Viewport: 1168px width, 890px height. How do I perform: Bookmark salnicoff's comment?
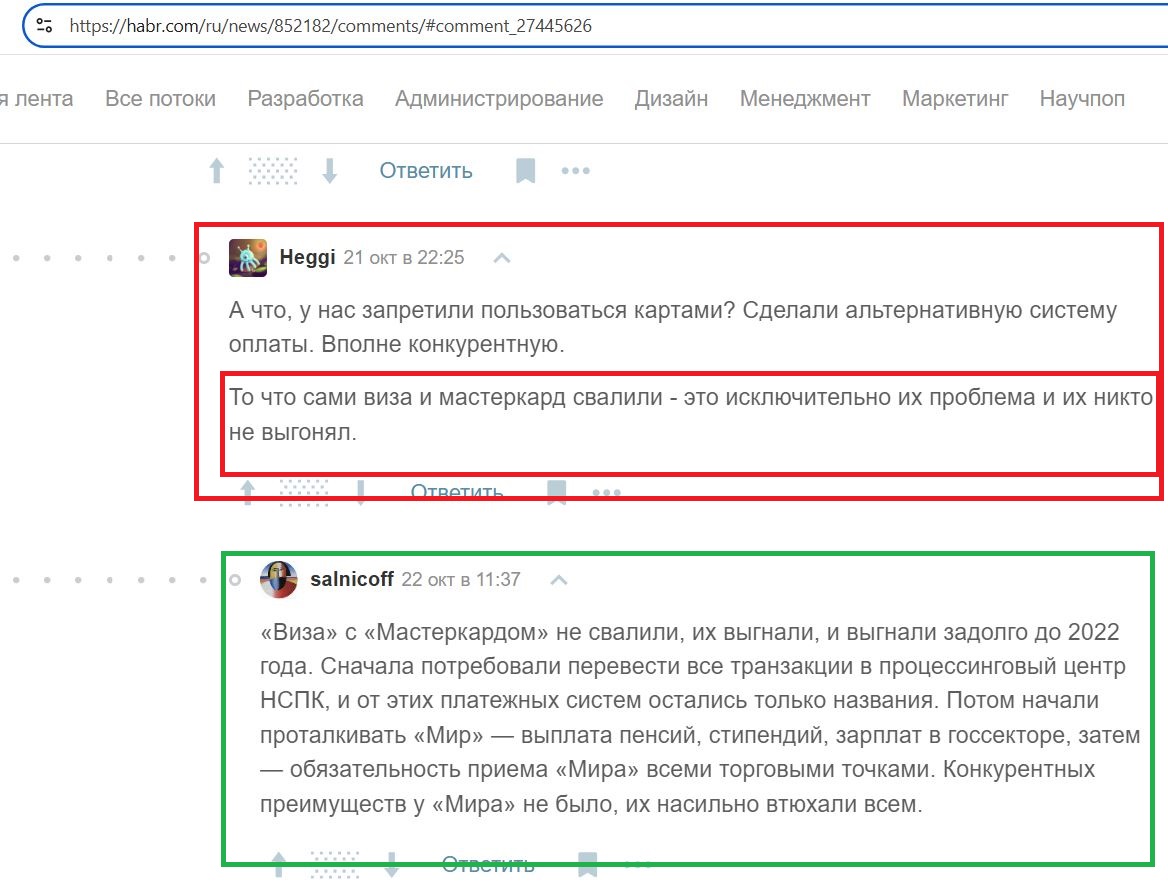(x=587, y=864)
